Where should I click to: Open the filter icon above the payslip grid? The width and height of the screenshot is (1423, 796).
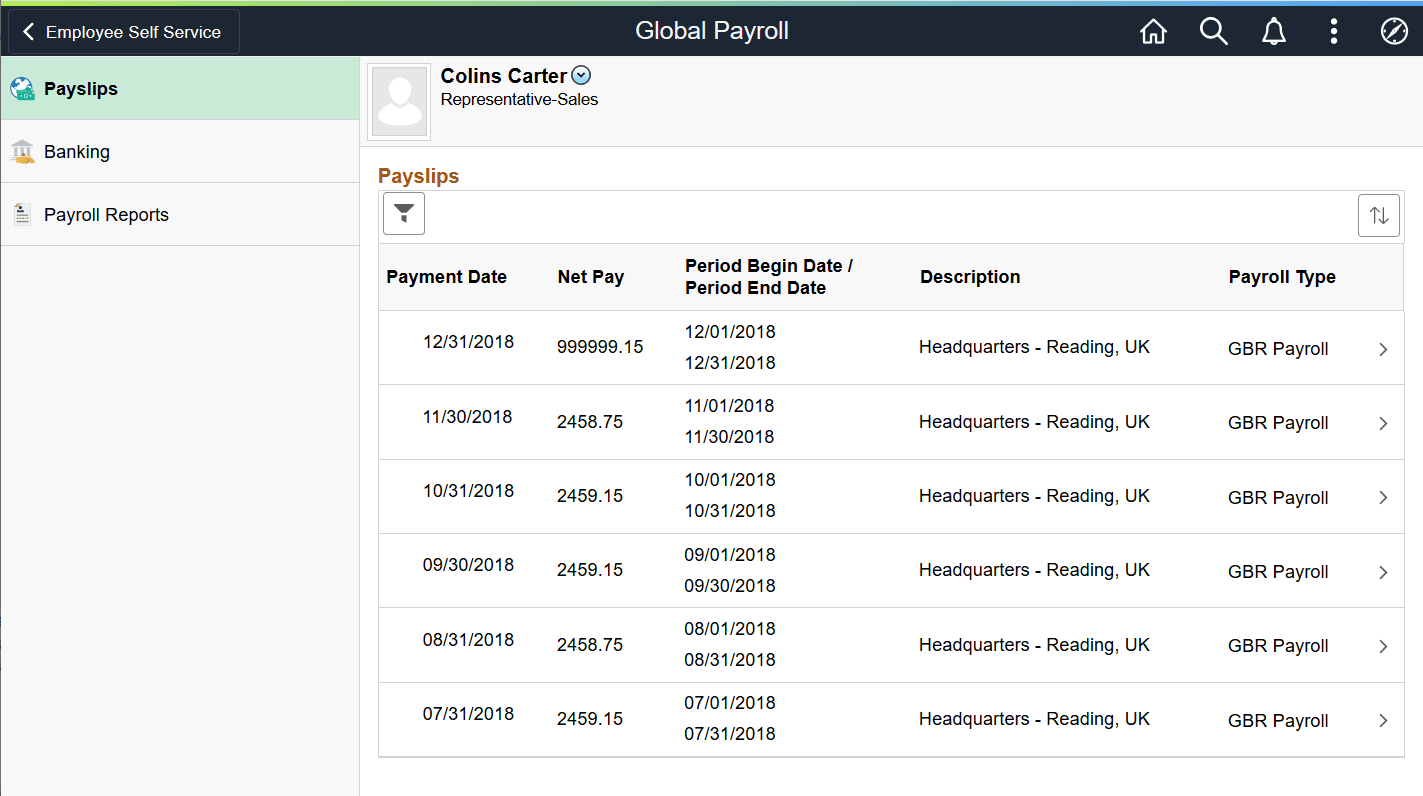(404, 213)
